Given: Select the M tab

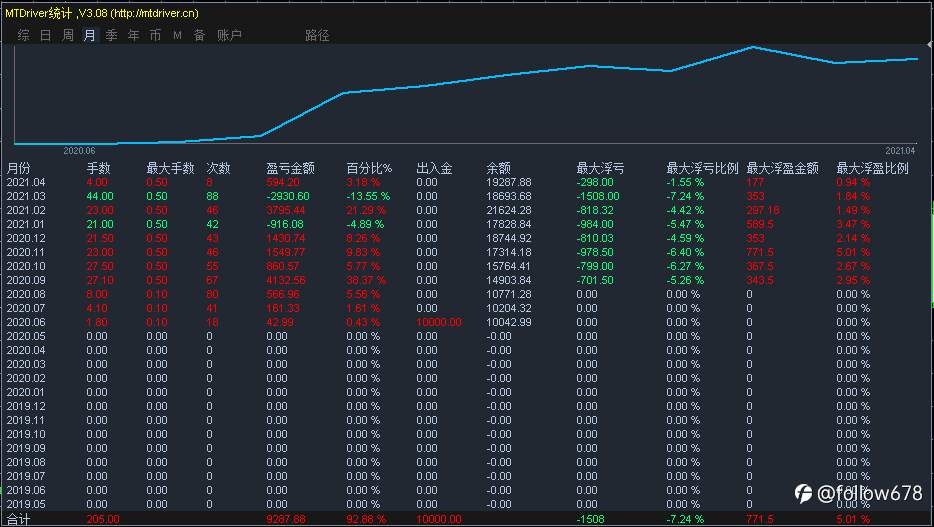Looking at the screenshot, I should [x=178, y=35].
